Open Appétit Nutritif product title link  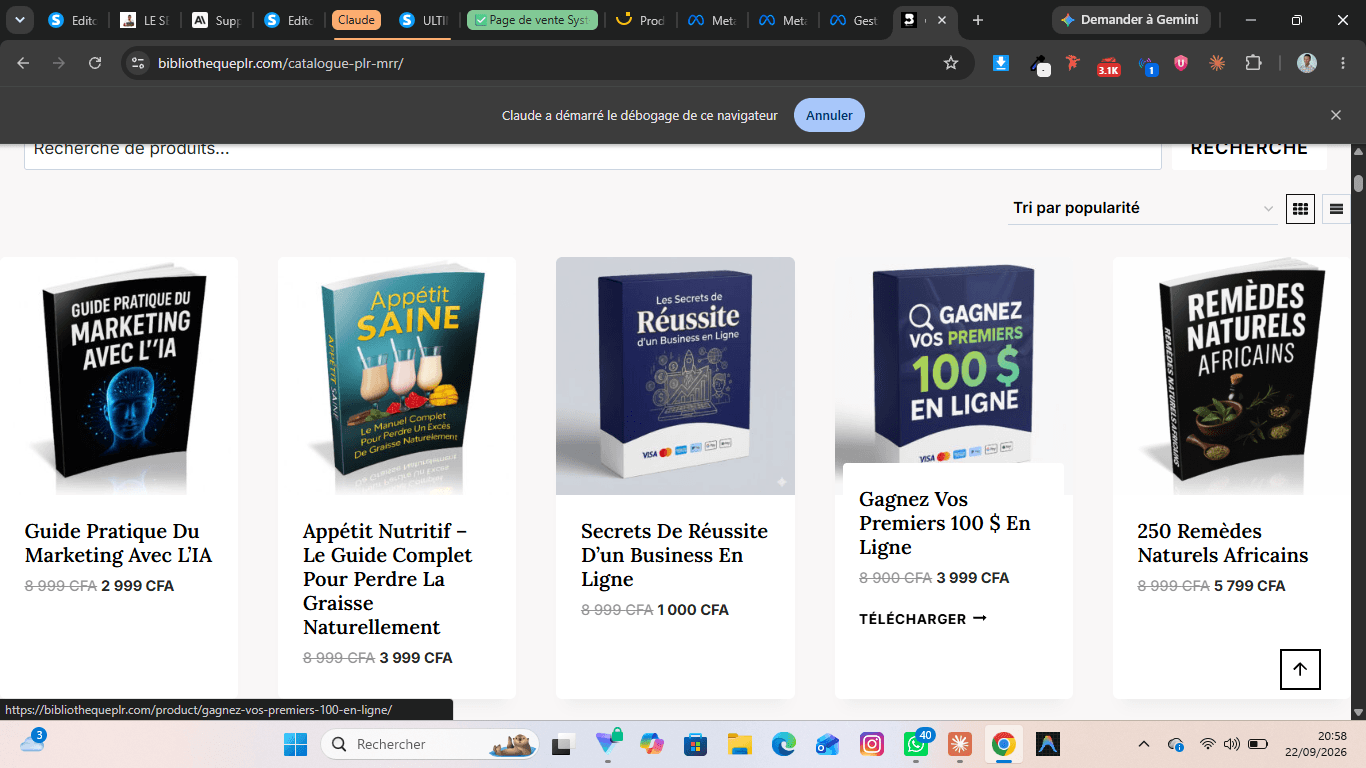[x=388, y=579]
